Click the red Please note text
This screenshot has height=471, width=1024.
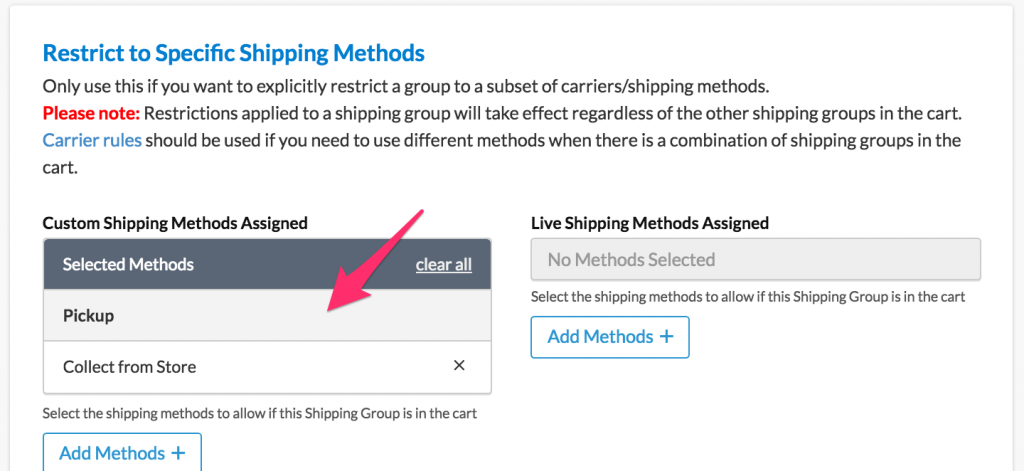click(x=91, y=112)
